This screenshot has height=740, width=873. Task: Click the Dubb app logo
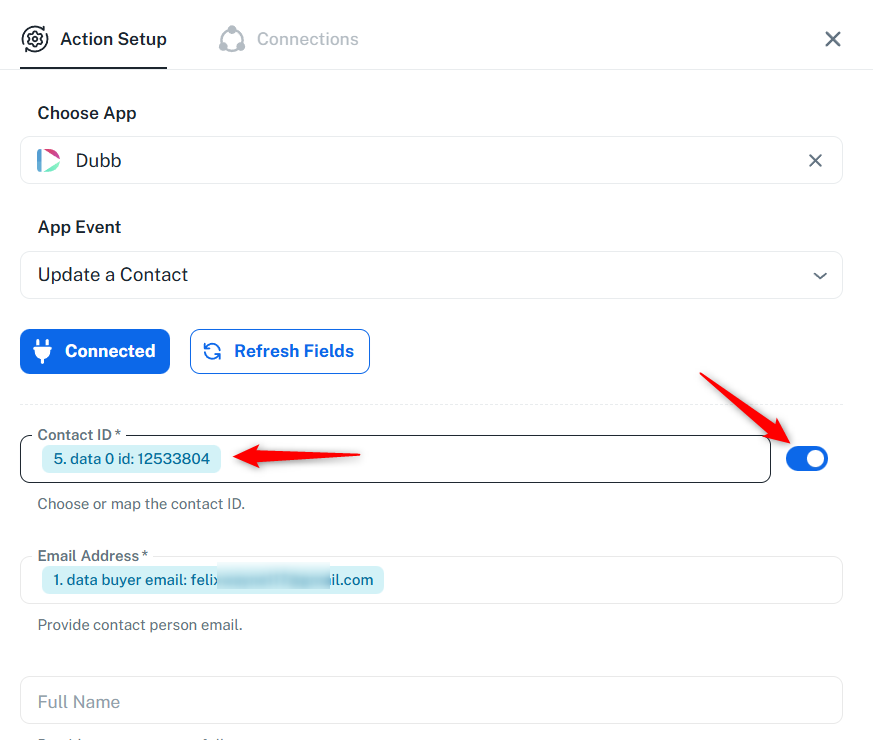point(49,160)
